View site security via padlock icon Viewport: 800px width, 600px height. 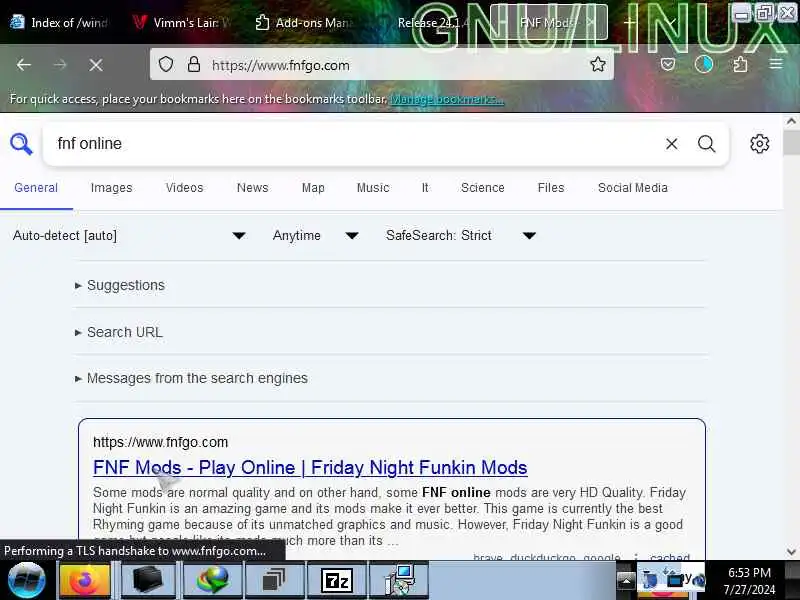193,65
